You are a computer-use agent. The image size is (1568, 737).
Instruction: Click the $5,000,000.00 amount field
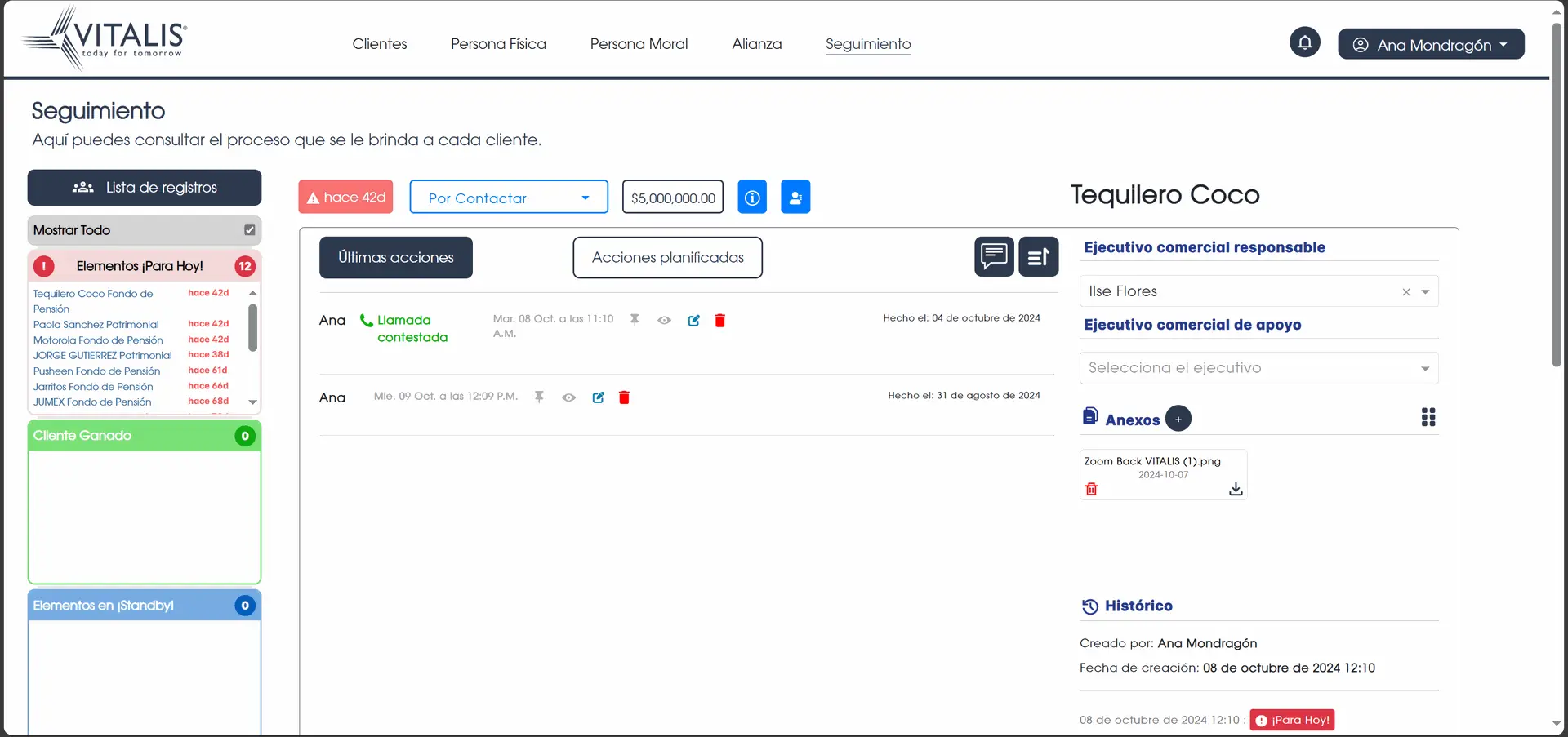pyautogui.click(x=673, y=198)
